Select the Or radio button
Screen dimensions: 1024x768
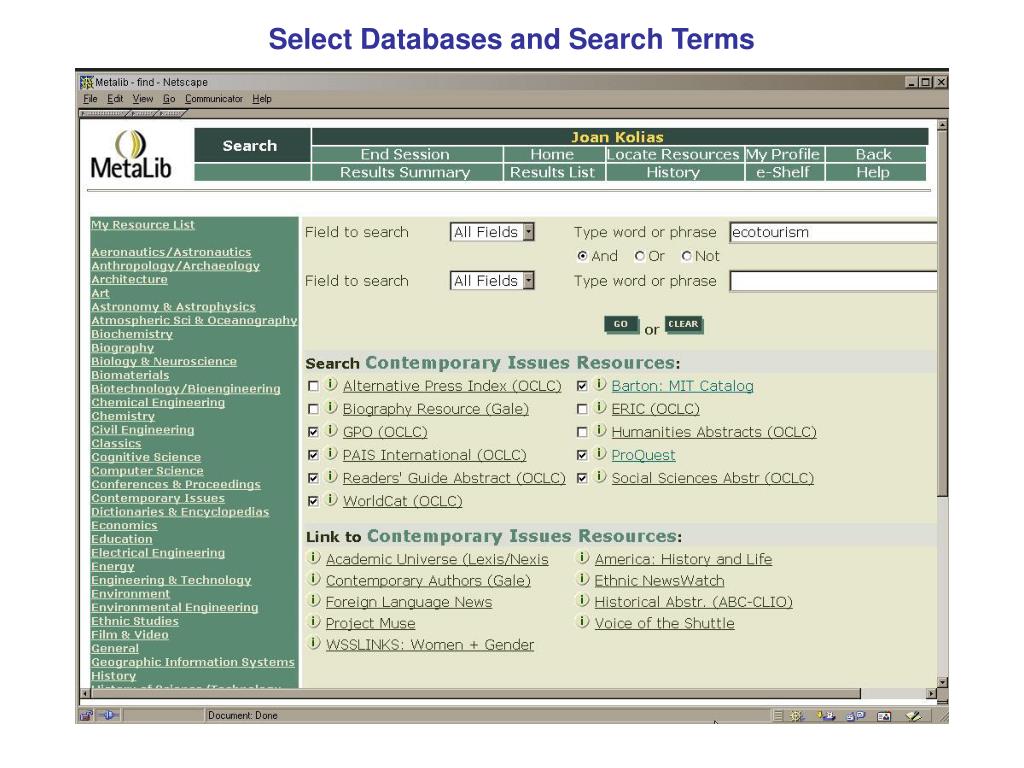tap(639, 256)
